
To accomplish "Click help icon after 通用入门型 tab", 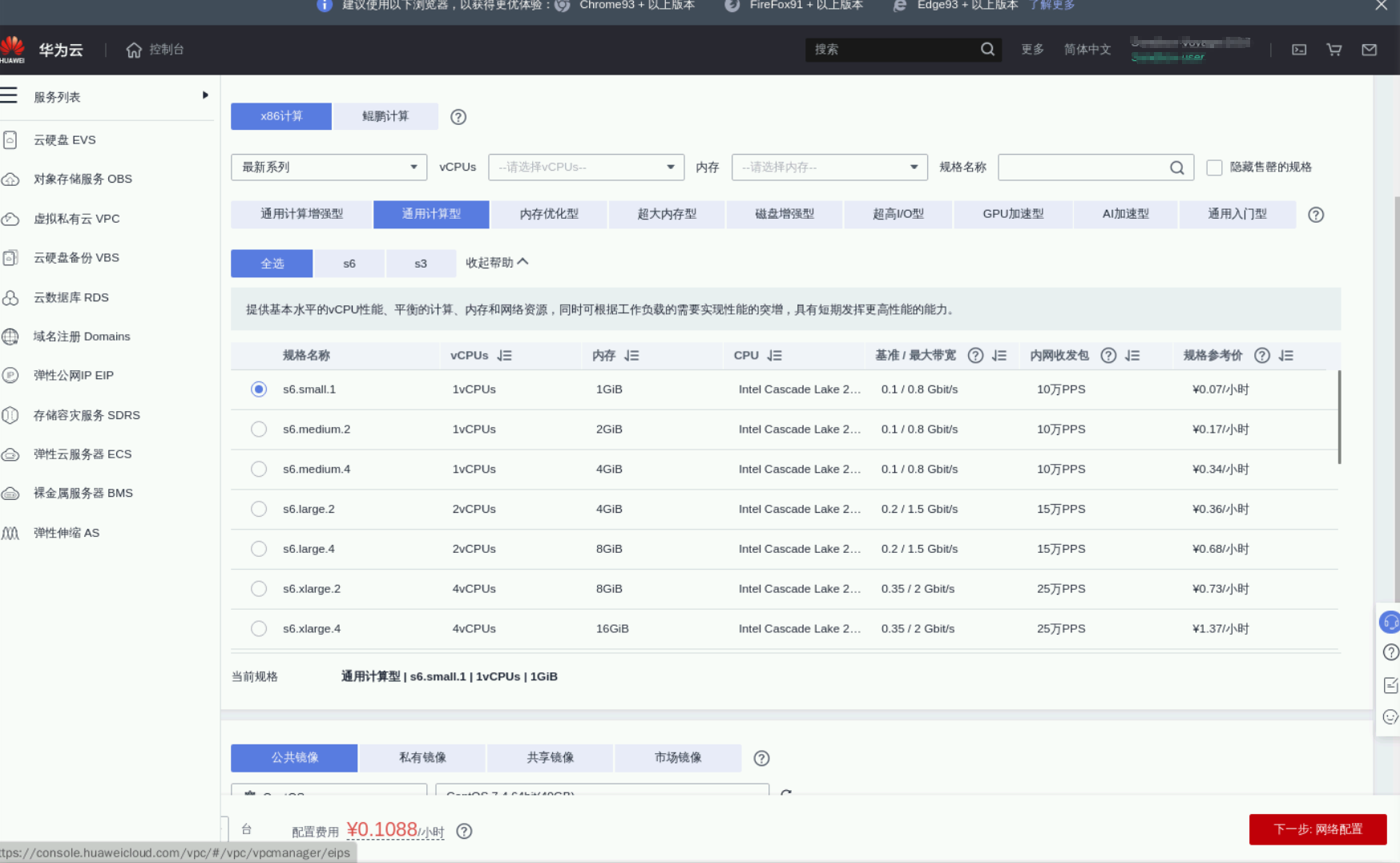I will tap(1316, 215).
